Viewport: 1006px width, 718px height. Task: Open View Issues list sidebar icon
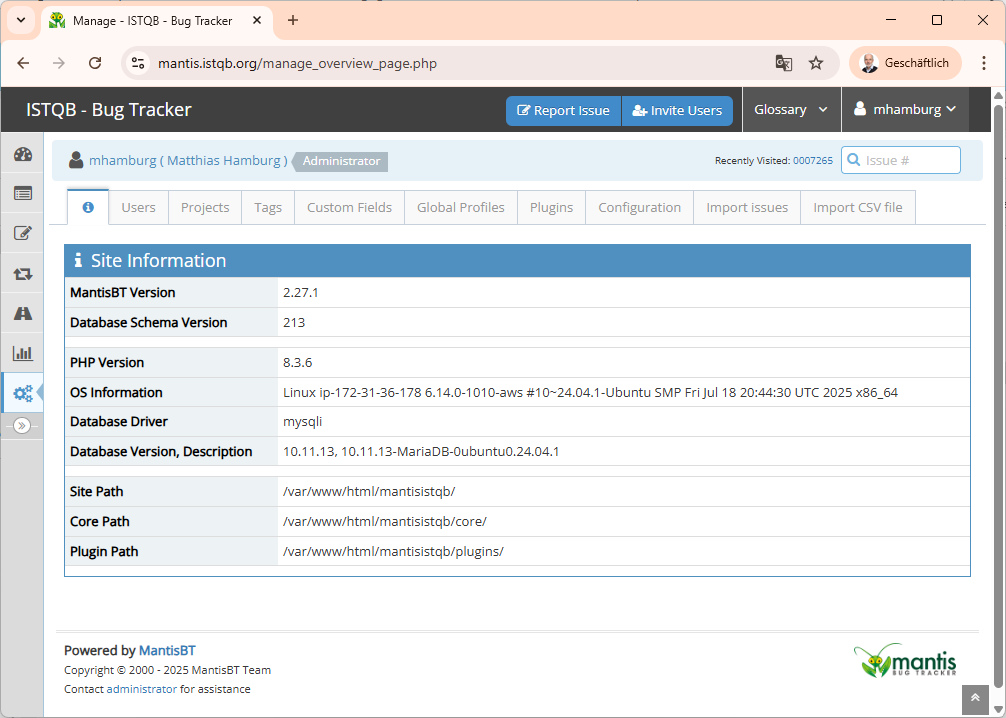click(x=22, y=193)
